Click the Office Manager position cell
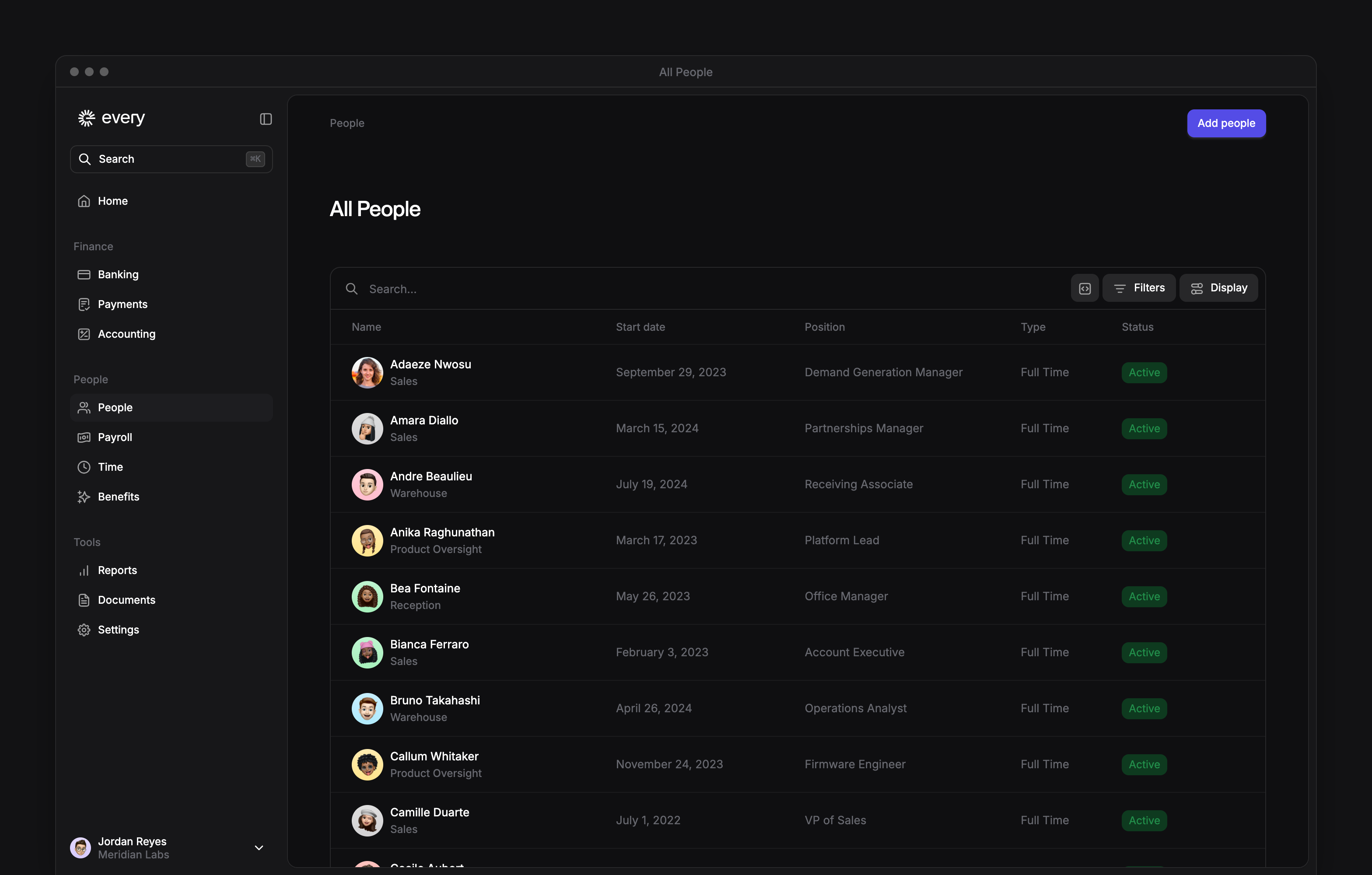 (846, 596)
